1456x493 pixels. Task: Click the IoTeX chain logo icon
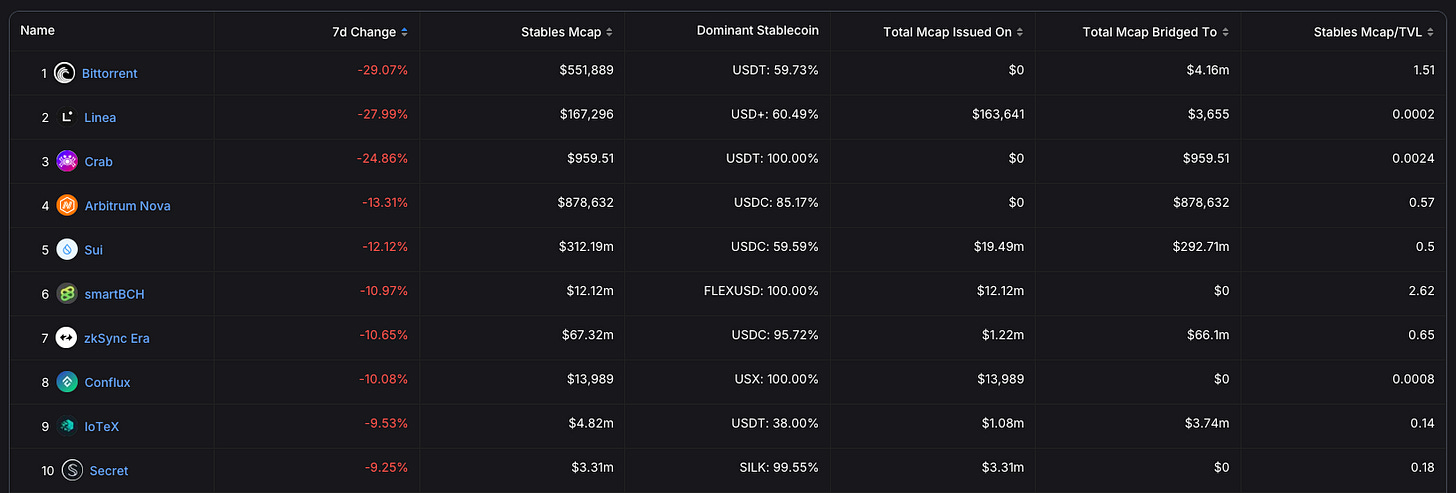(x=67, y=426)
